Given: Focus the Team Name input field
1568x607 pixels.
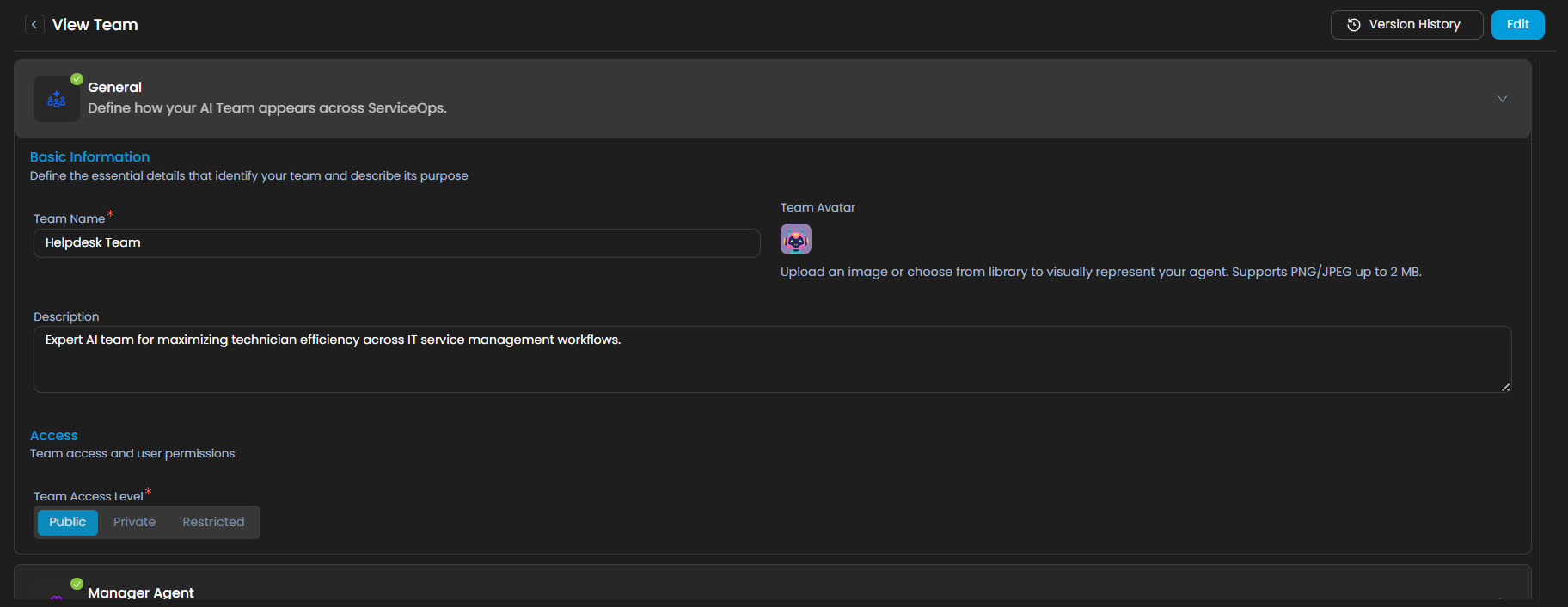Looking at the screenshot, I should (396, 243).
